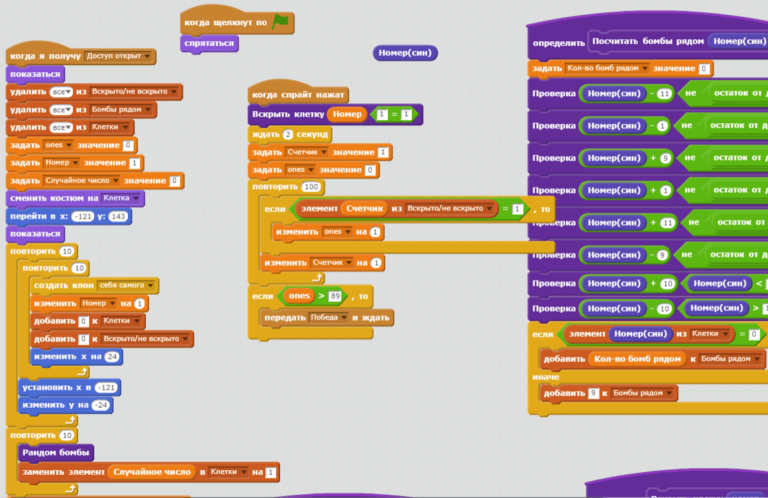Image resolution: width=768 pixels, height=498 pixels.
Task: Open 'Кол-во бомб рядом' dropdown in задать block
Action: (645, 69)
